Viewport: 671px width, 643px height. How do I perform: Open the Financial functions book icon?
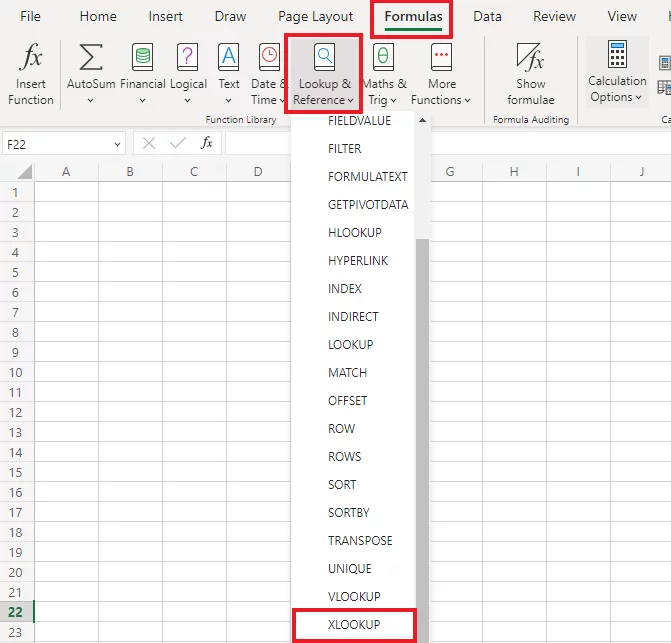(x=143, y=57)
